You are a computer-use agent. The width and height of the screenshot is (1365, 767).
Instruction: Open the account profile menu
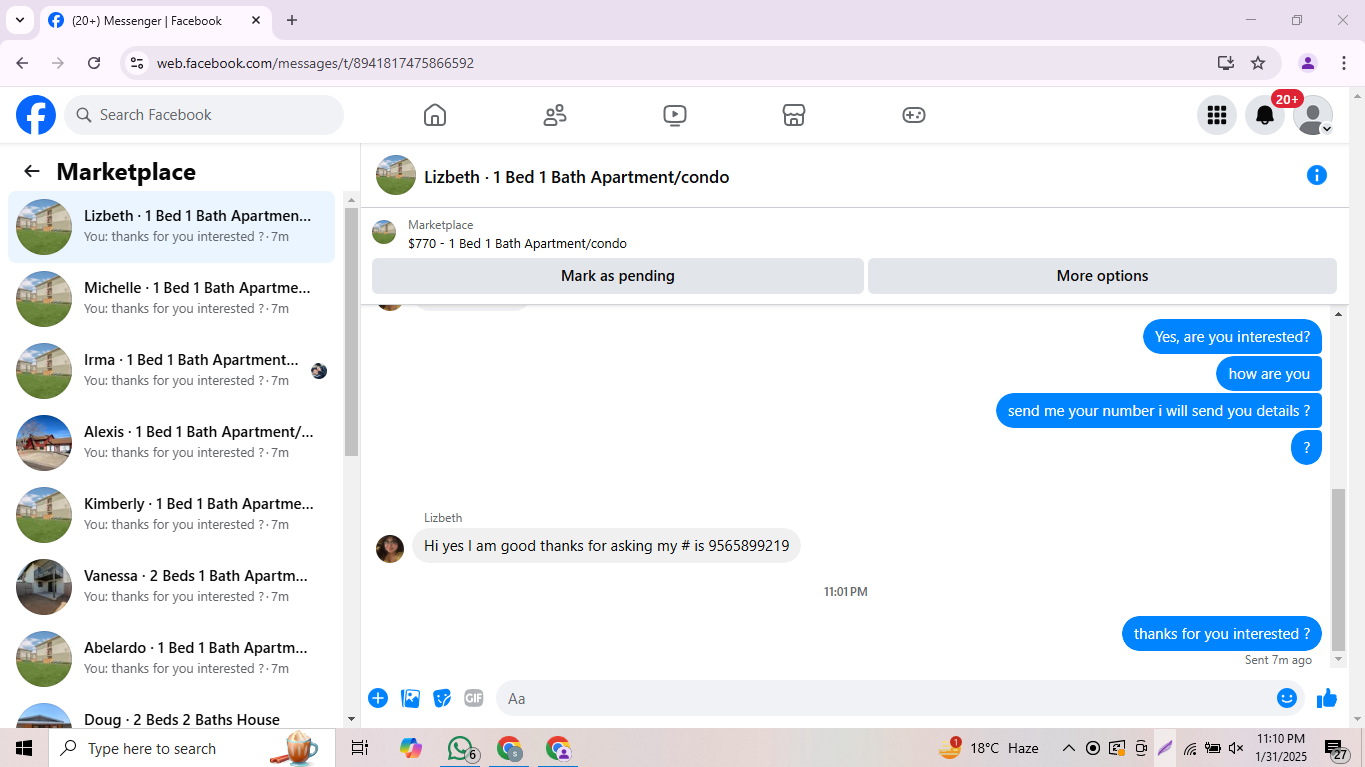[x=1313, y=115]
